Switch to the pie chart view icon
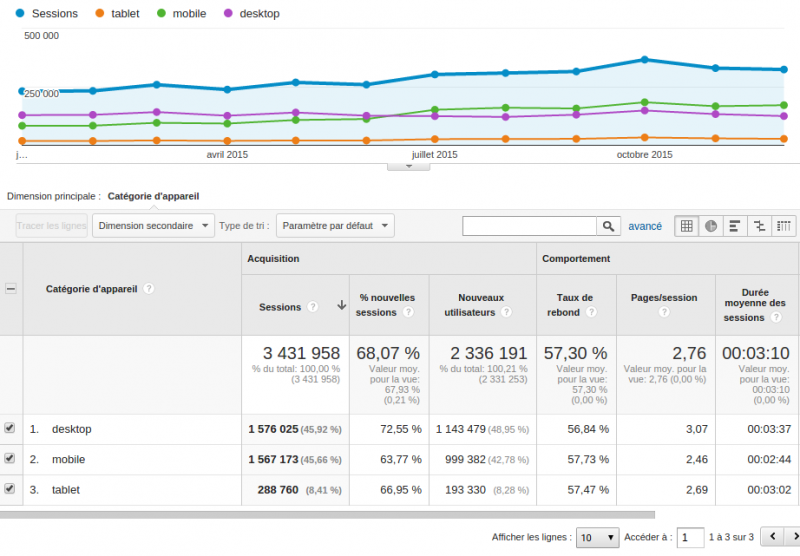Viewport: 800px width, 556px height. (711, 226)
